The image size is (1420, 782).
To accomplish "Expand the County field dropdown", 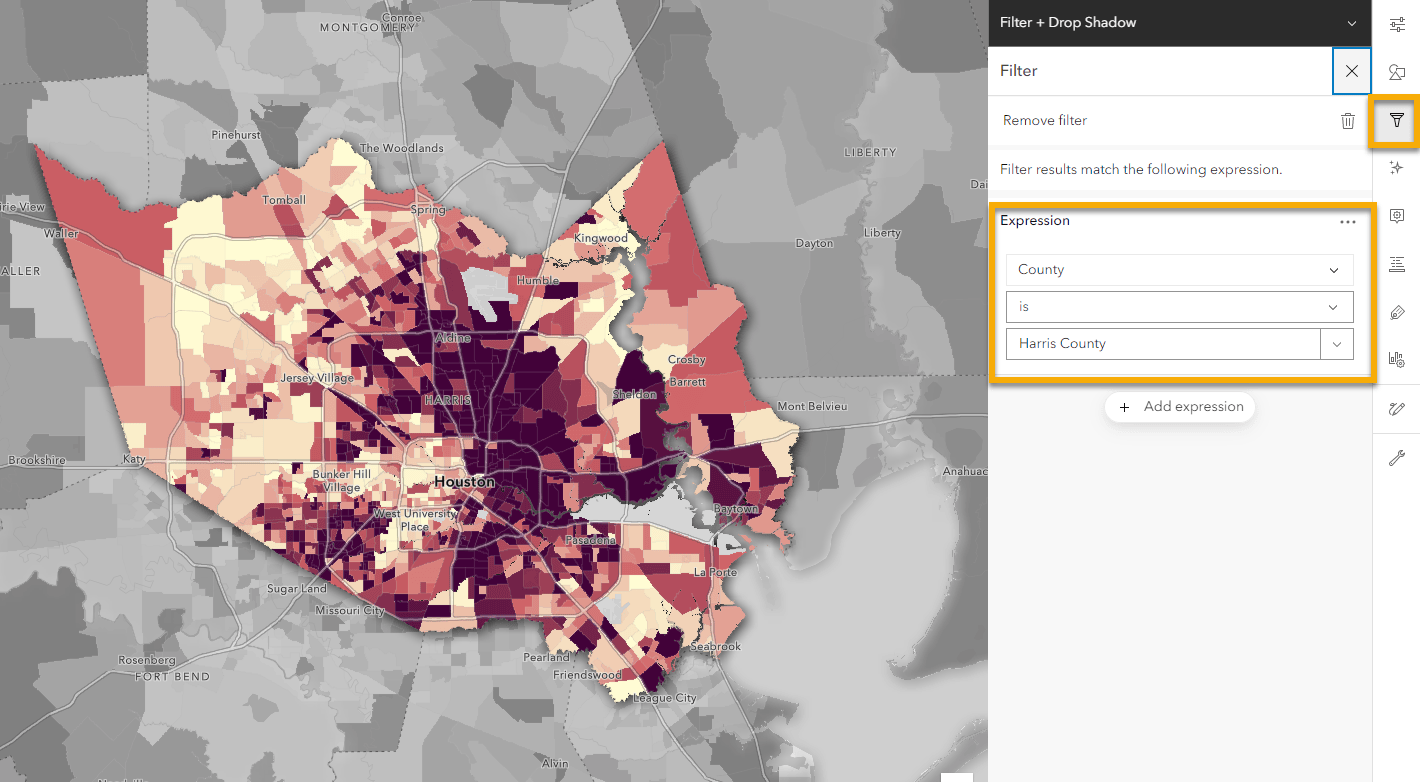I will (1180, 270).
